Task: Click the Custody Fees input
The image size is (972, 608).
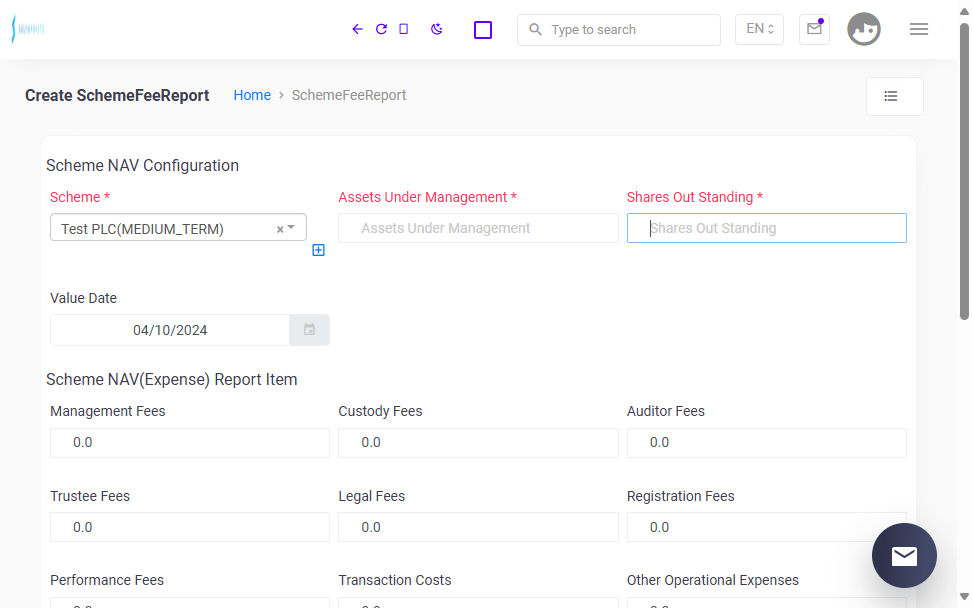Action: click(x=478, y=443)
